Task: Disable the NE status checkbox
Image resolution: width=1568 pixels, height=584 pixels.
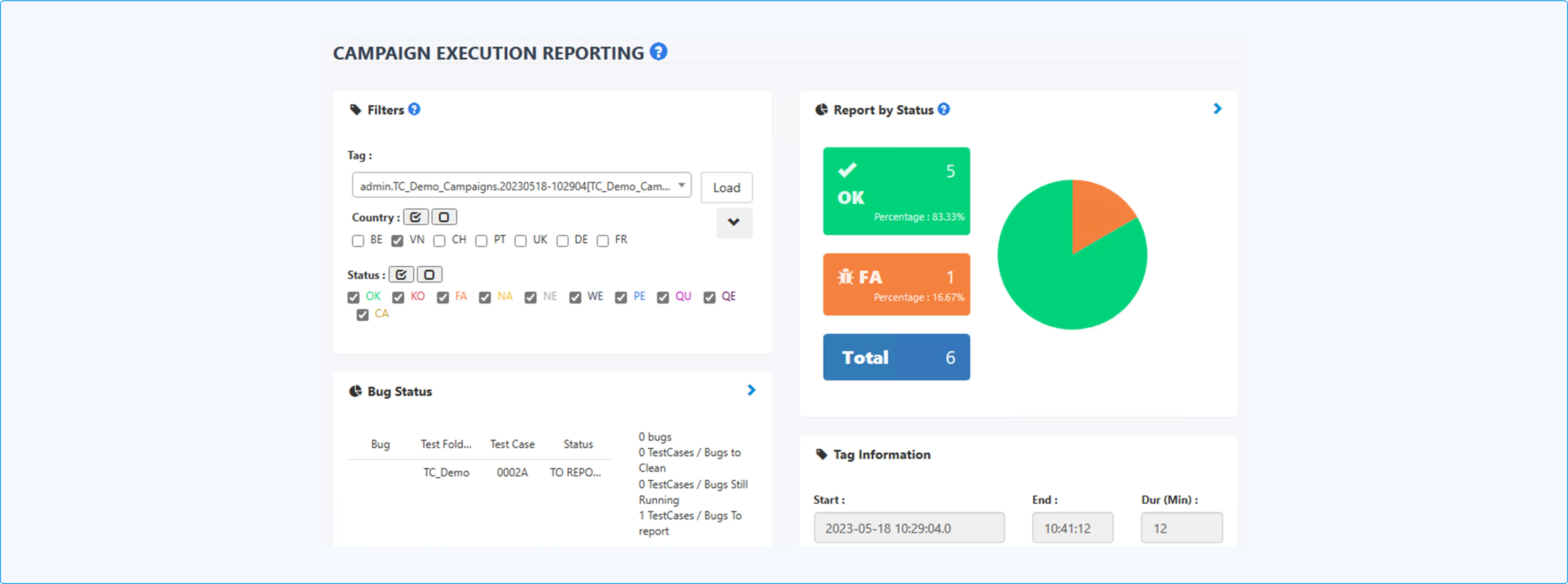Action: click(531, 298)
